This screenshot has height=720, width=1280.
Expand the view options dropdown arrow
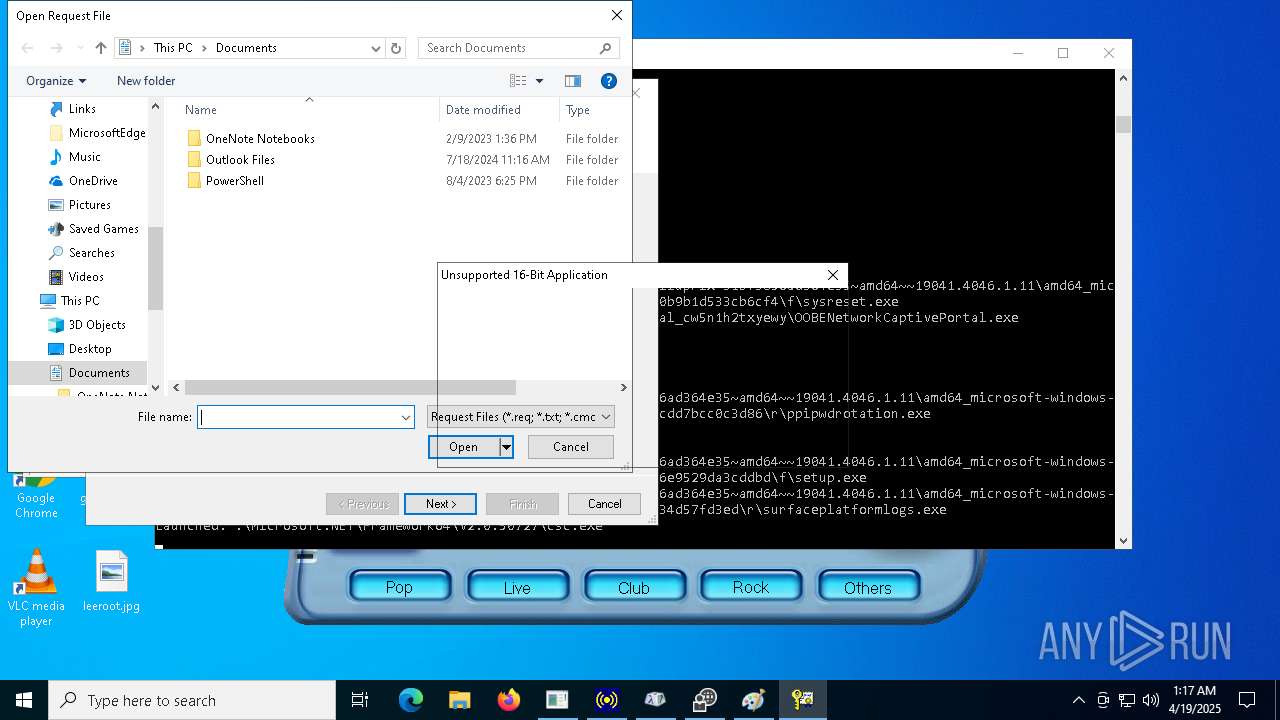(x=540, y=81)
